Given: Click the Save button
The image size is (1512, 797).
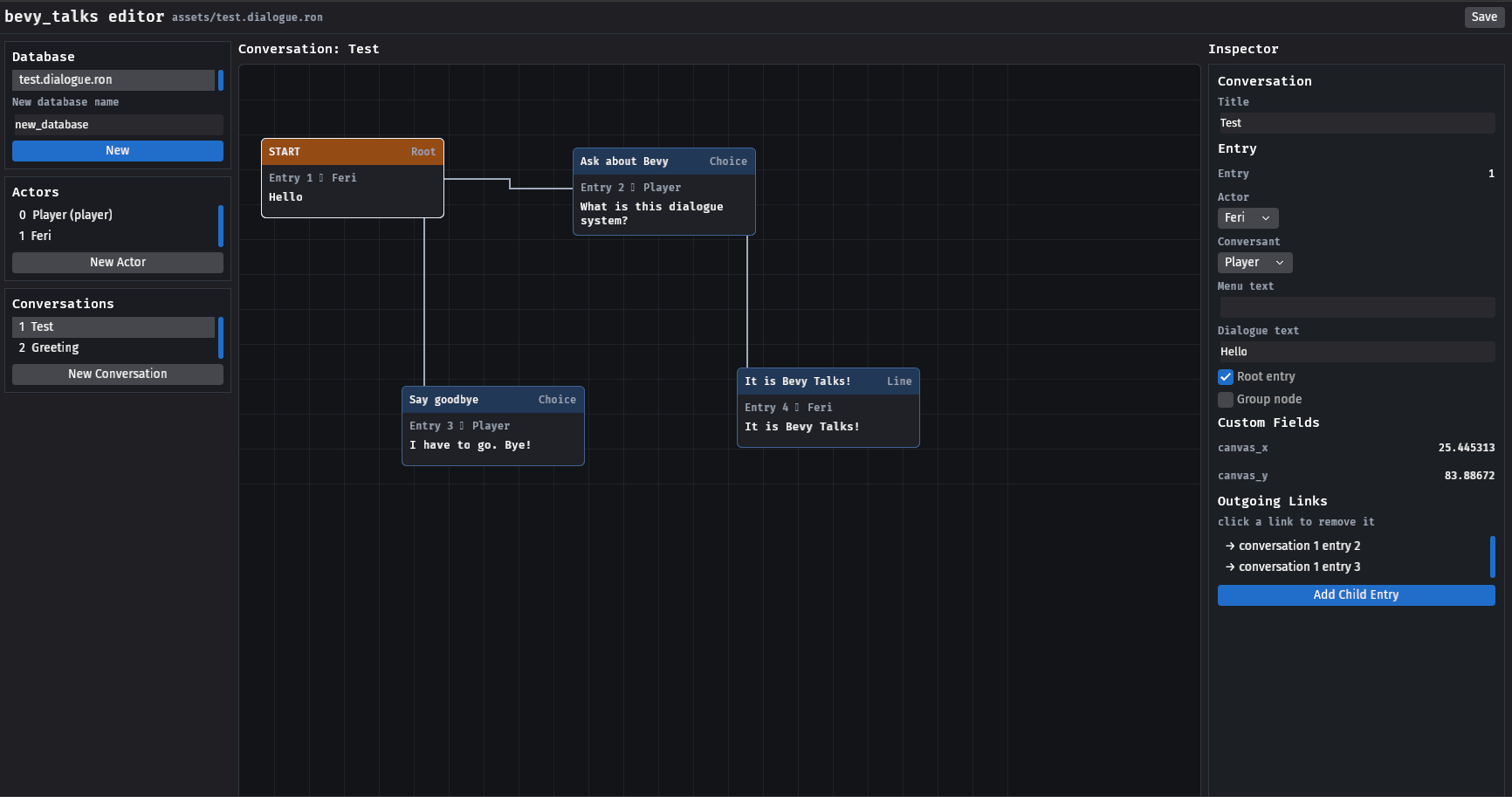Looking at the screenshot, I should pos(1484,17).
